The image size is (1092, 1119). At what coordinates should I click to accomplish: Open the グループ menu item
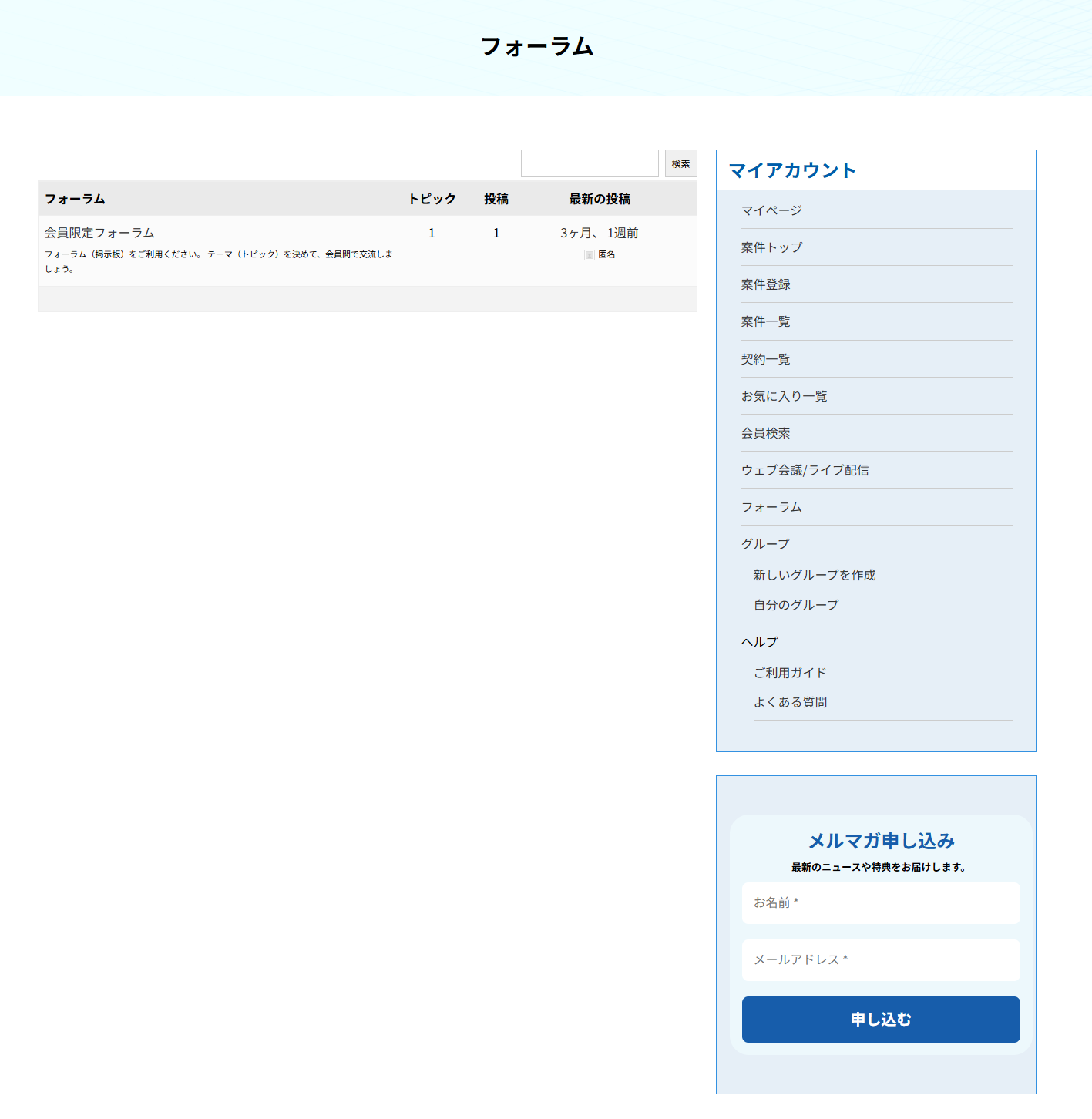pyautogui.click(x=765, y=544)
